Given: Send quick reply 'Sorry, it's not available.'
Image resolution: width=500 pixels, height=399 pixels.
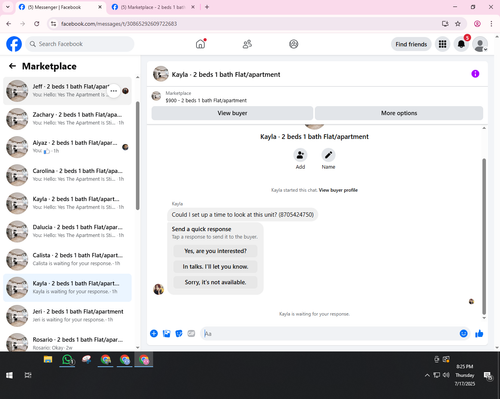Looking at the screenshot, I should click(215, 282).
